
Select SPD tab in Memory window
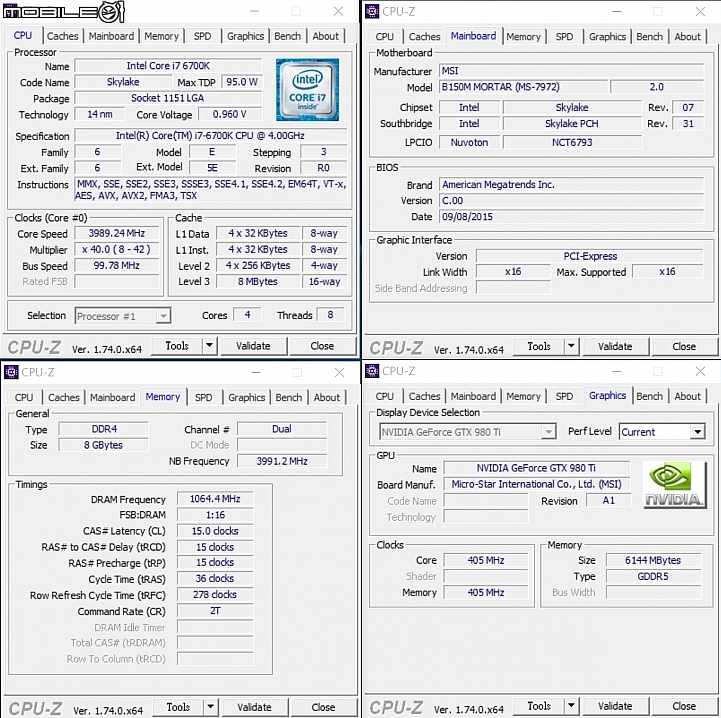(204, 397)
